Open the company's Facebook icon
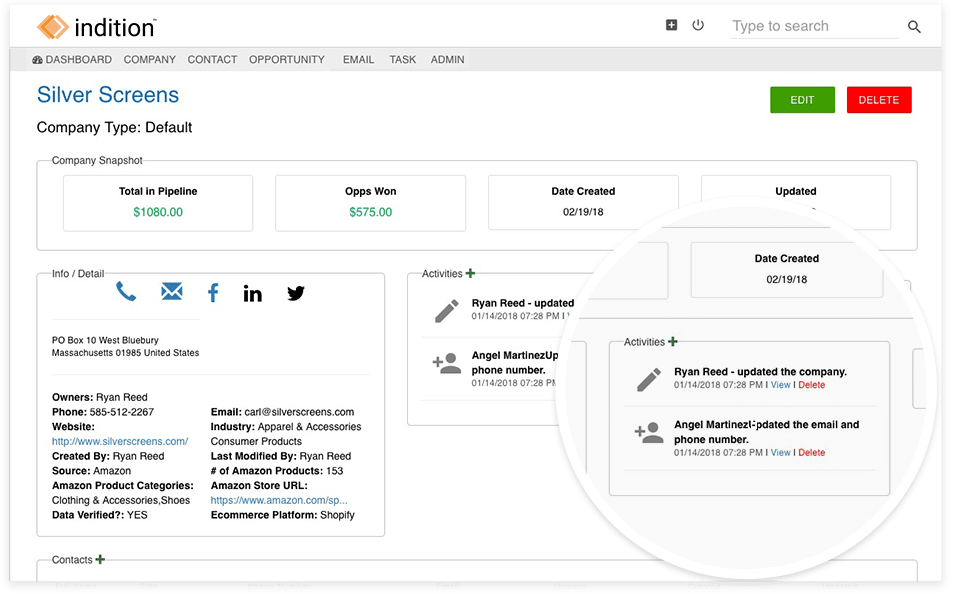953x601 pixels. coord(213,293)
